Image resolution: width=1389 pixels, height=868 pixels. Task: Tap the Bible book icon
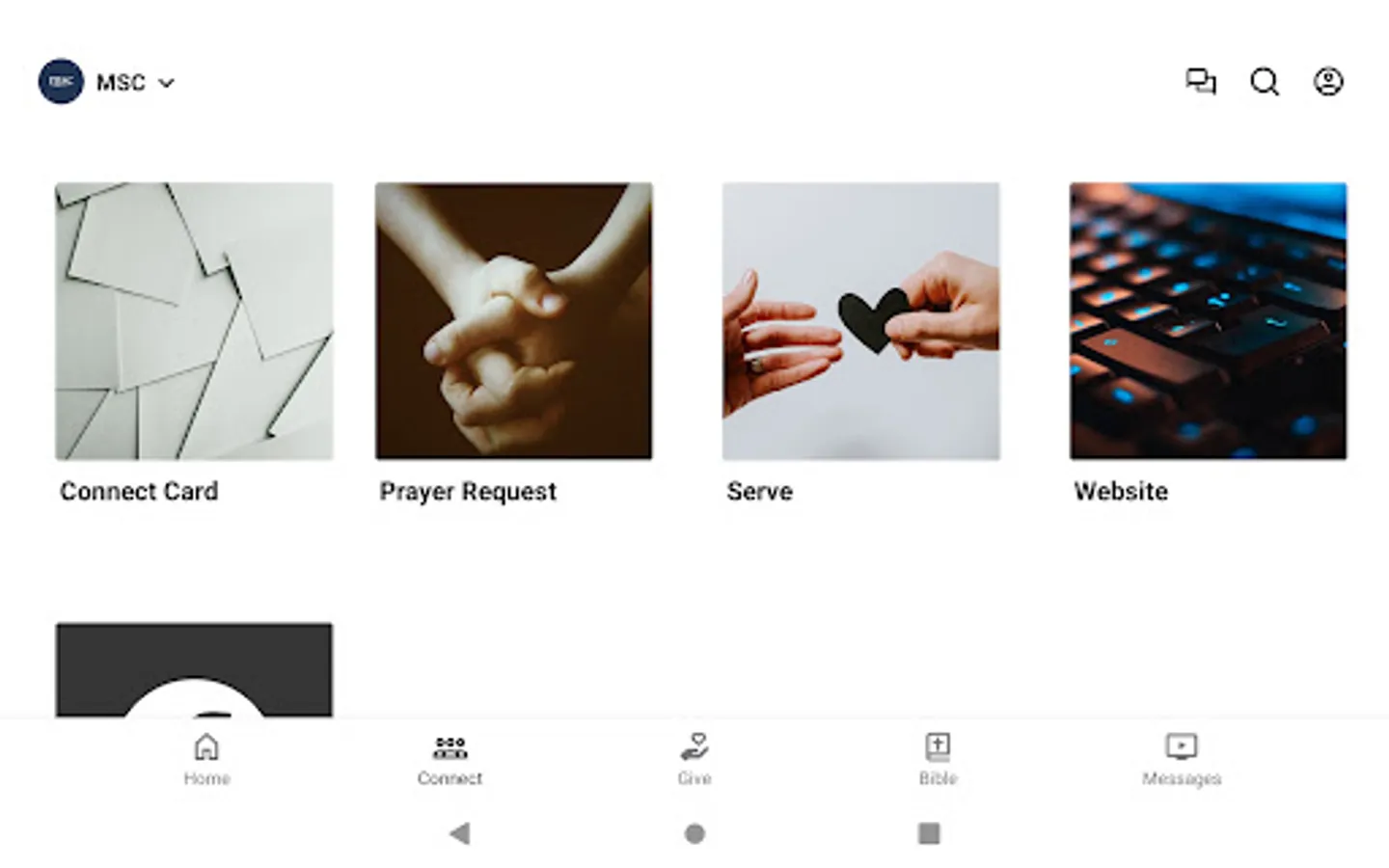[x=938, y=746]
